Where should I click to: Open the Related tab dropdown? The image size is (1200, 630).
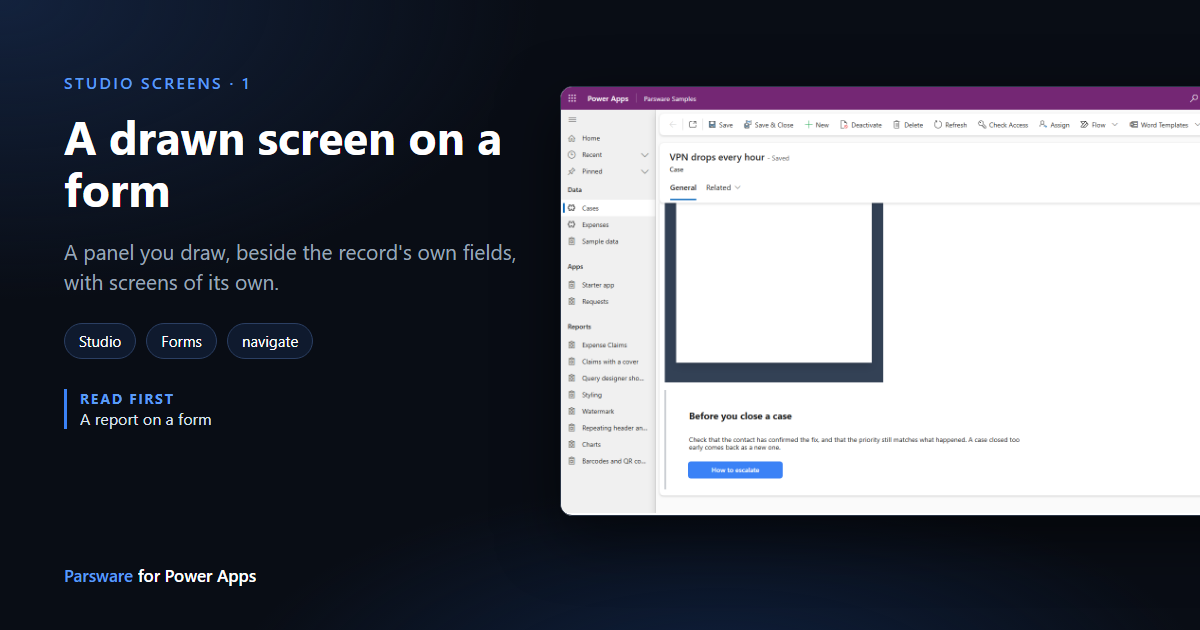tap(723, 187)
